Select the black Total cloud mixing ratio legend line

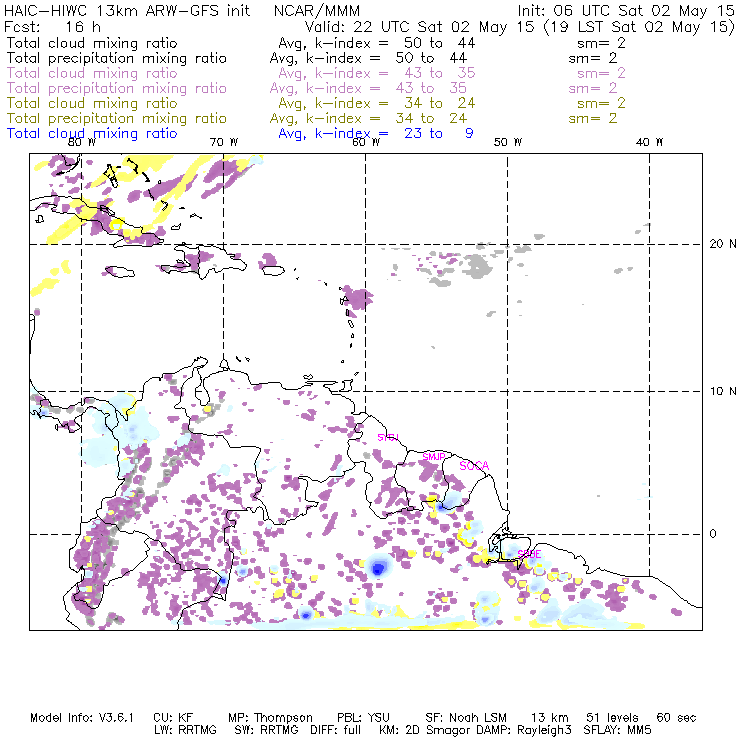pyautogui.click(x=316, y=43)
